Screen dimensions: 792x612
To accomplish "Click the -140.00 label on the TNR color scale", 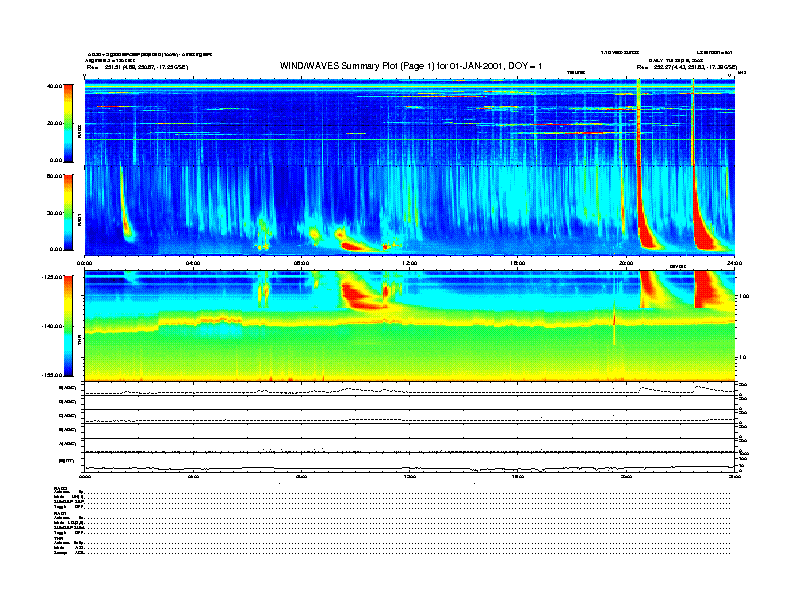I will click(53, 326).
